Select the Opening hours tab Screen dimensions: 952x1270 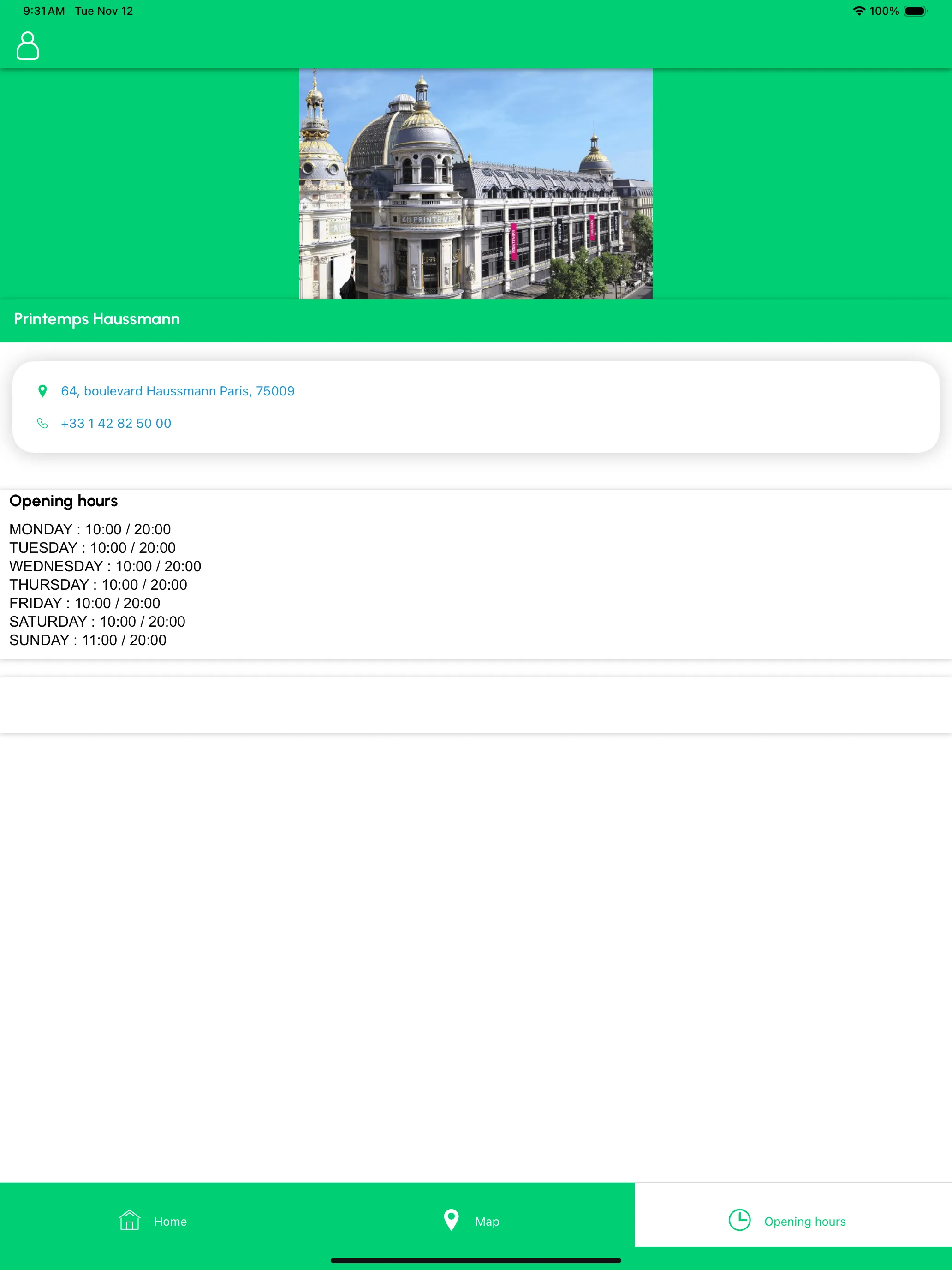(793, 1215)
